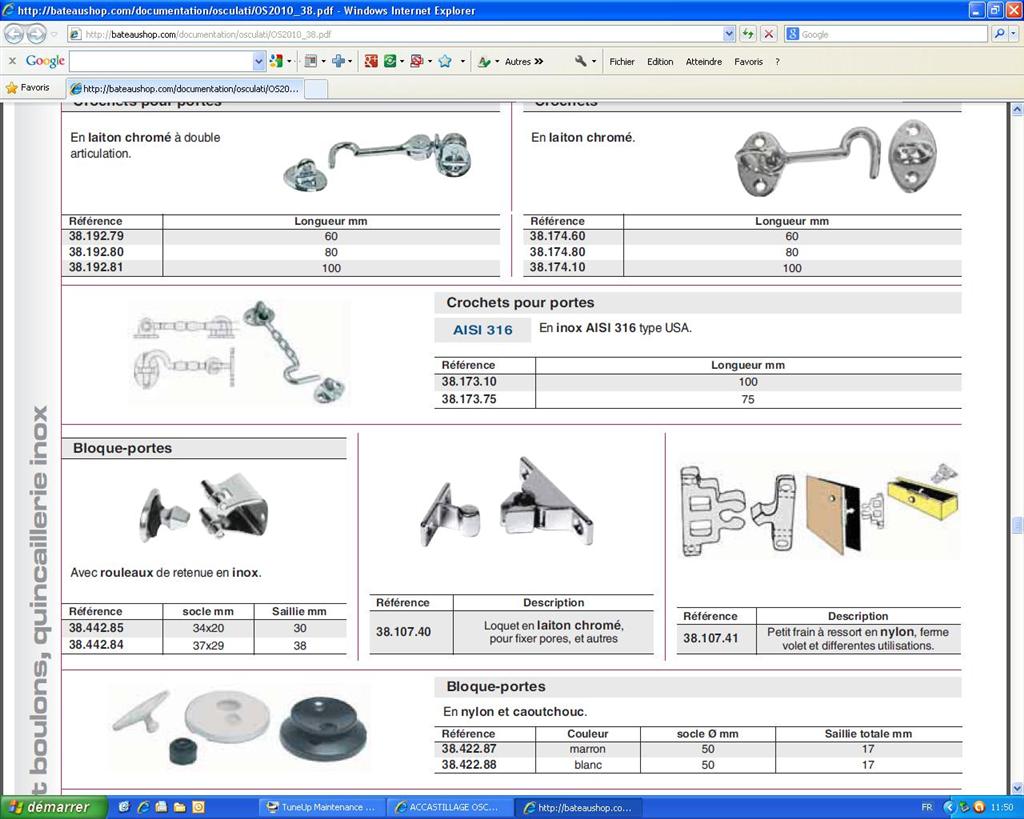Open the wrench toolbar settings icon
1024x819 pixels.
click(581, 61)
